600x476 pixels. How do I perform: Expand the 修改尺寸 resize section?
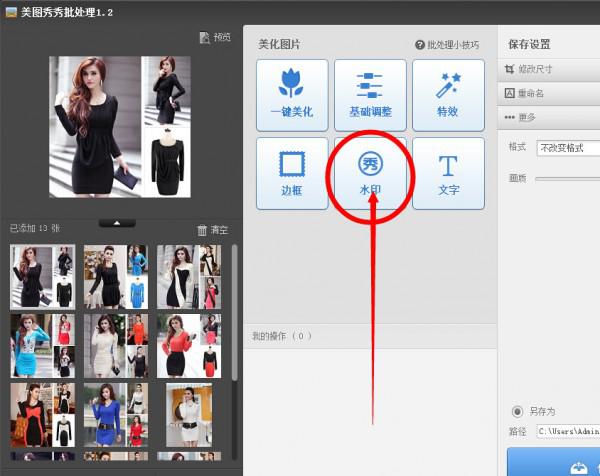click(550, 70)
